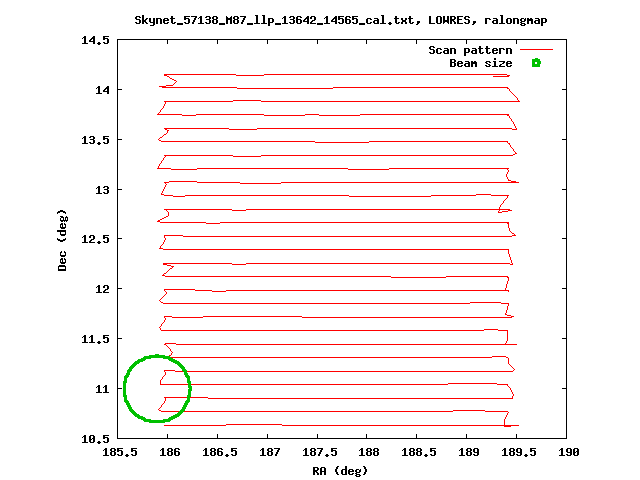Click the 14 Dec tick label
Image resolution: width=640 pixels, height=480 pixels.
point(102,90)
